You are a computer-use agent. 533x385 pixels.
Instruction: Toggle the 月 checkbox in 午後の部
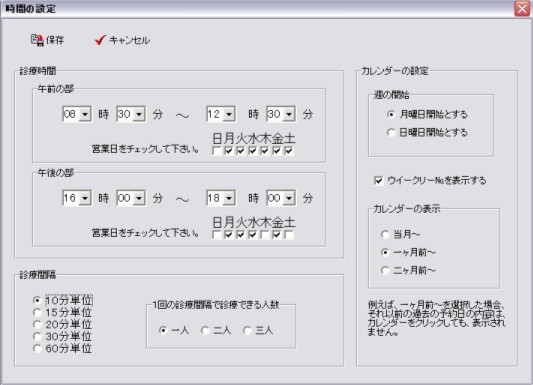(x=228, y=234)
